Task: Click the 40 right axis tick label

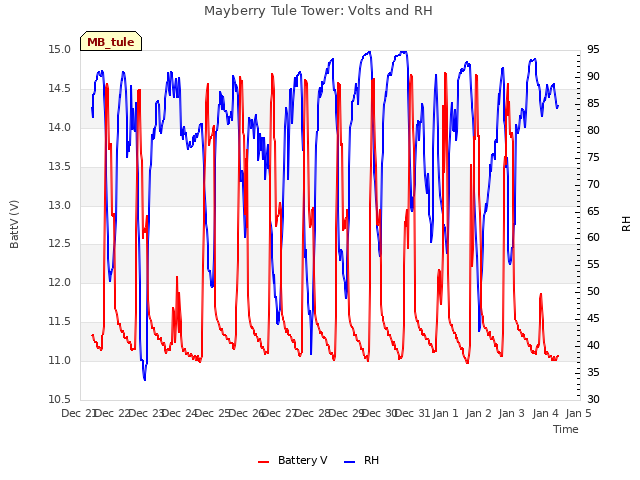Action: pyautogui.click(x=593, y=345)
